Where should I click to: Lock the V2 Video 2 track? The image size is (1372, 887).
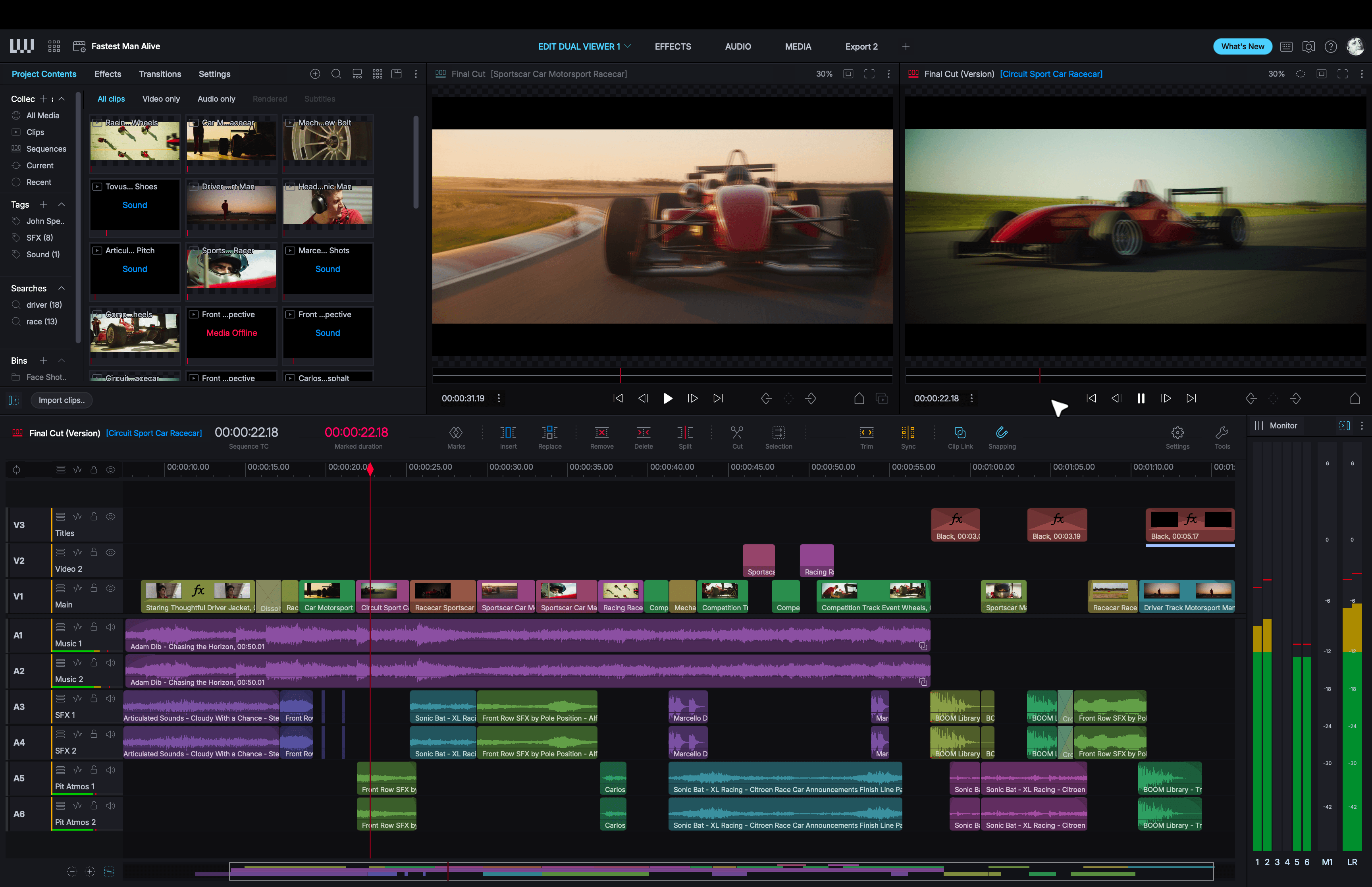point(94,552)
